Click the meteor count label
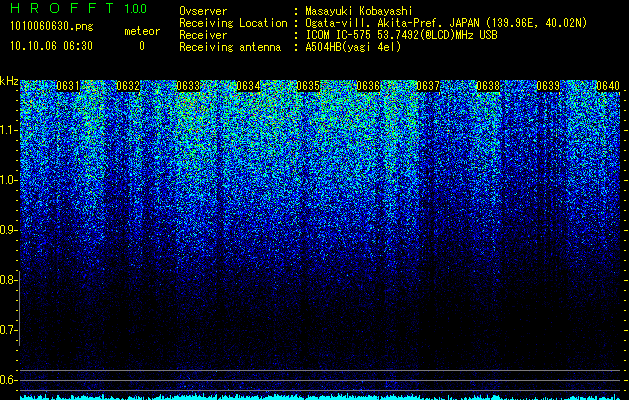The width and height of the screenshot is (629, 400). point(142,31)
